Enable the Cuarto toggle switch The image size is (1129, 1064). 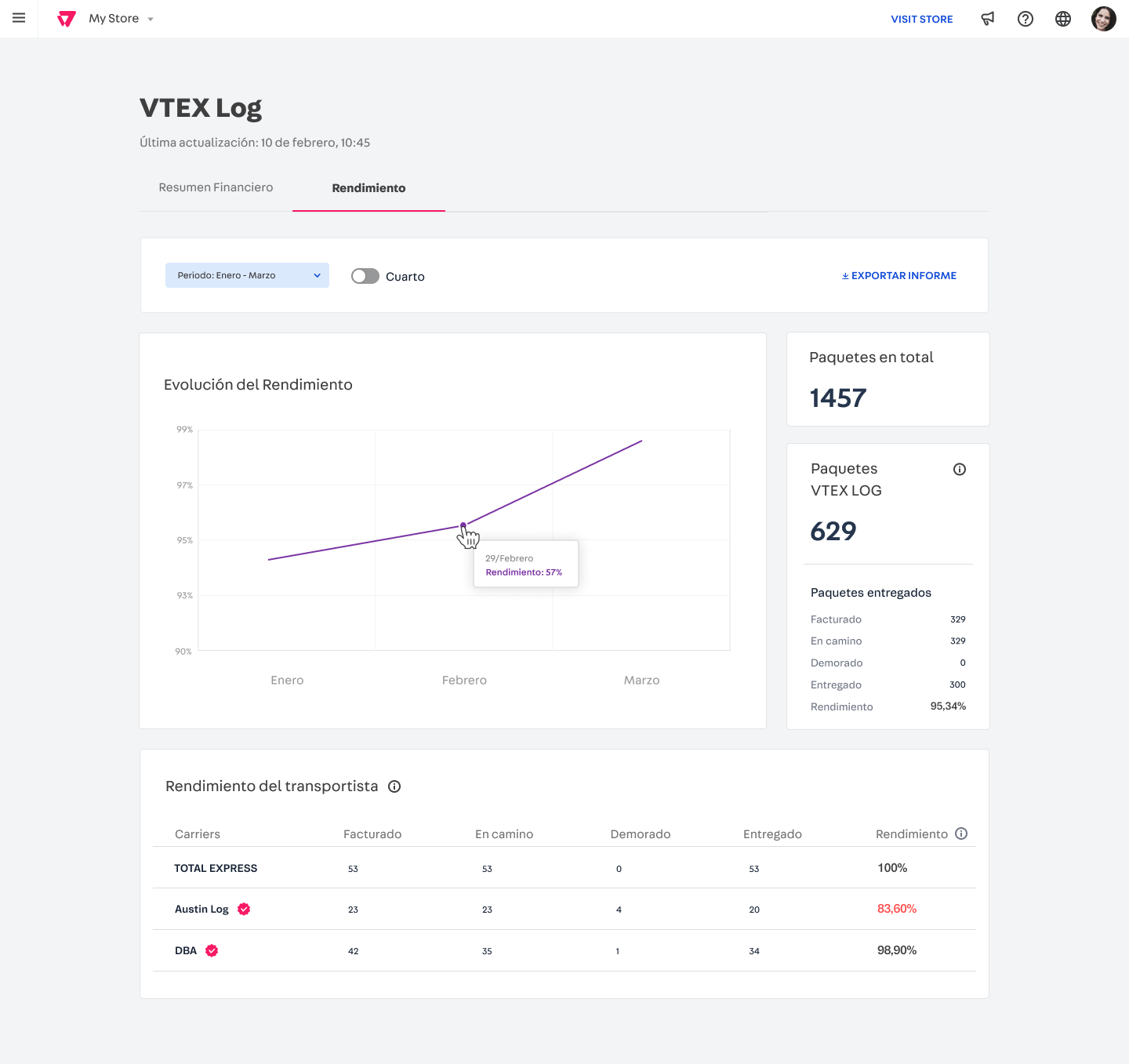coord(365,276)
